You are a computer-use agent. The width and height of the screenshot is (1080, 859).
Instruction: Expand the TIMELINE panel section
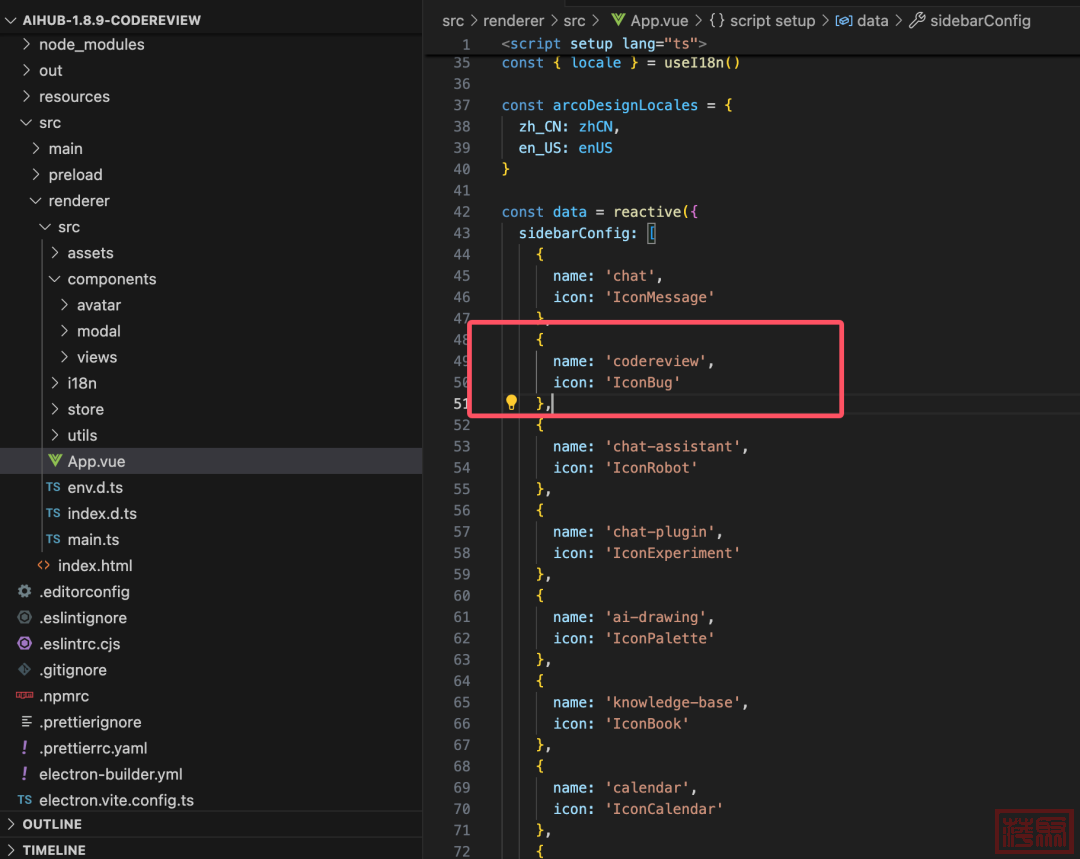[x=54, y=850]
